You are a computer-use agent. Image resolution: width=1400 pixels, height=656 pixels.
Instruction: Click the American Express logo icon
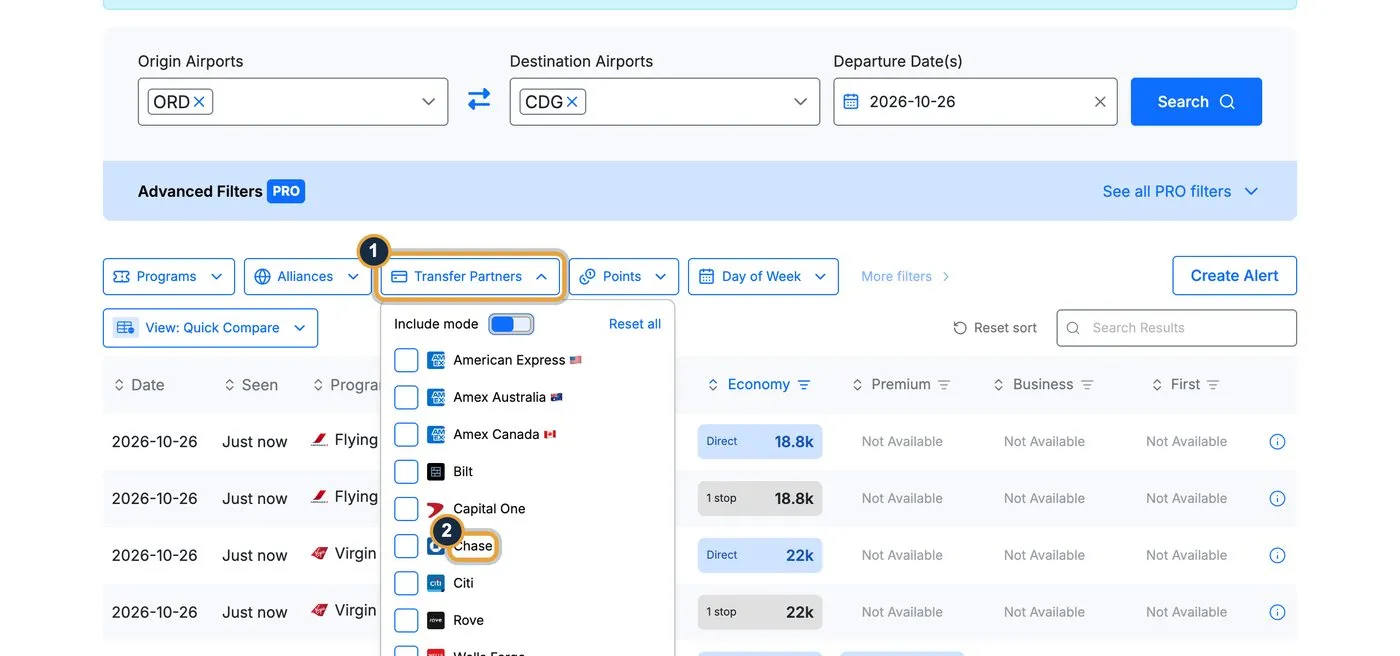click(436, 360)
